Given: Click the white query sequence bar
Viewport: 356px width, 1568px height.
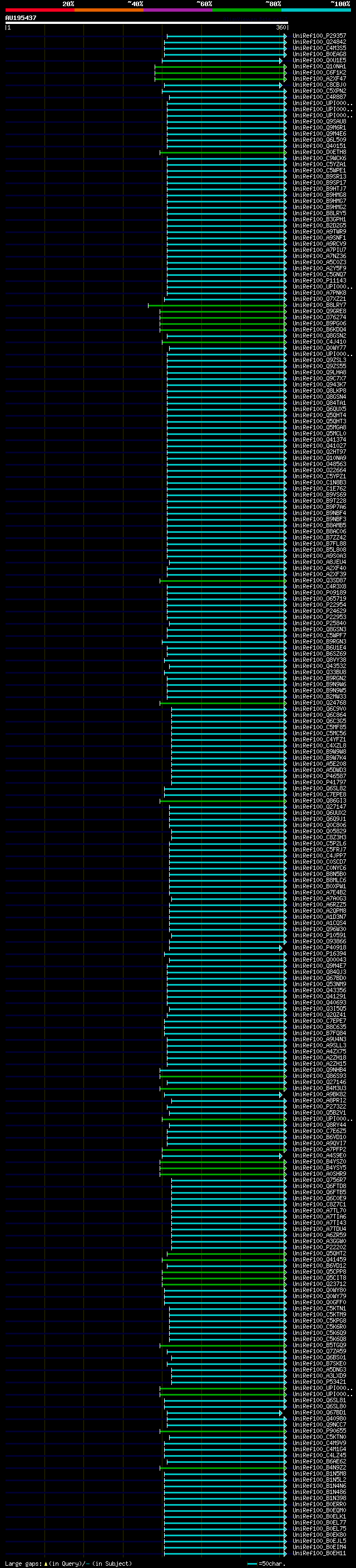Looking at the screenshot, I should pyautogui.click(x=147, y=23).
